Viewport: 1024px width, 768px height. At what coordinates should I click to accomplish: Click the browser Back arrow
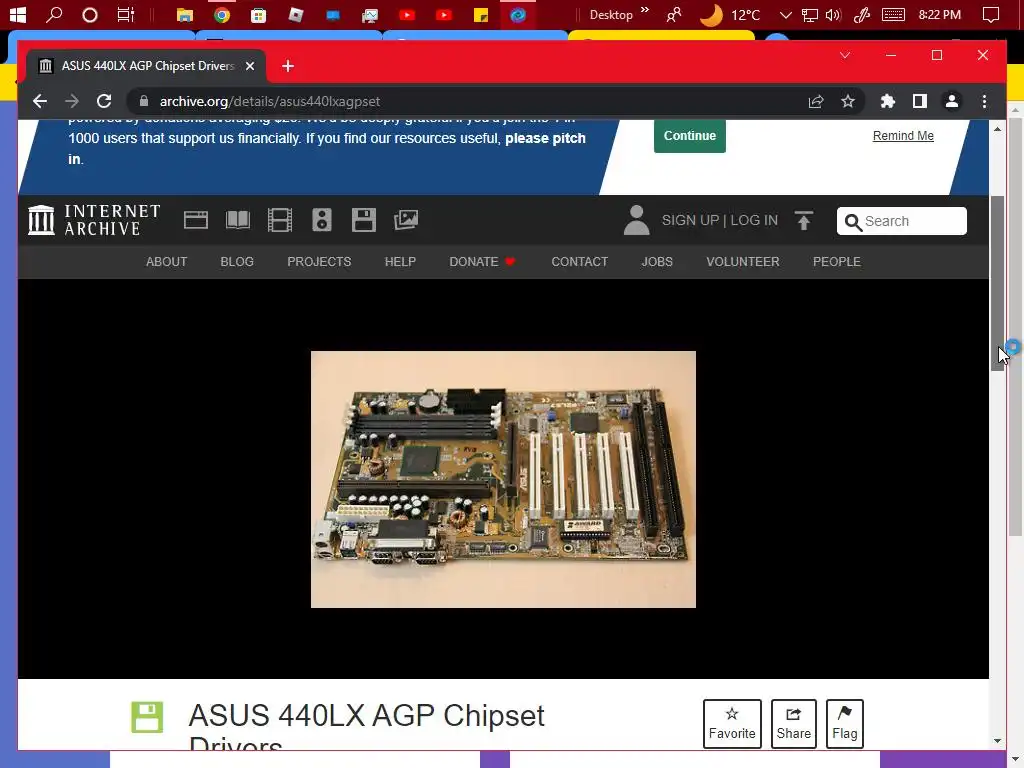[40, 101]
